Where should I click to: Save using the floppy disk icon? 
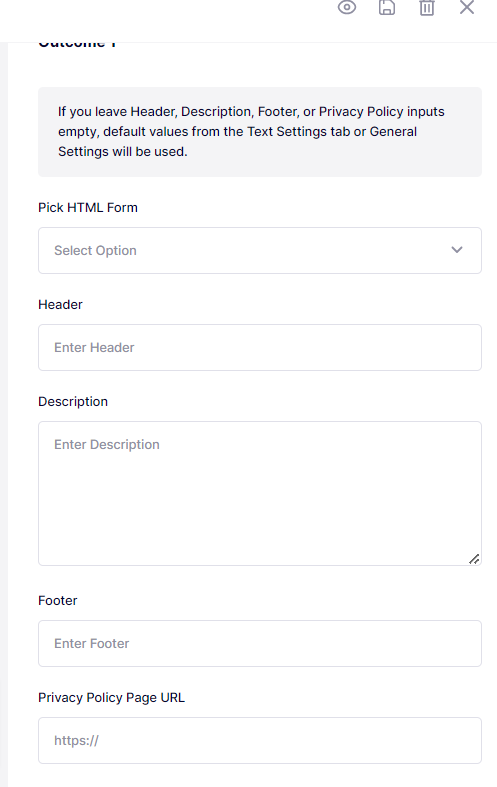point(387,8)
